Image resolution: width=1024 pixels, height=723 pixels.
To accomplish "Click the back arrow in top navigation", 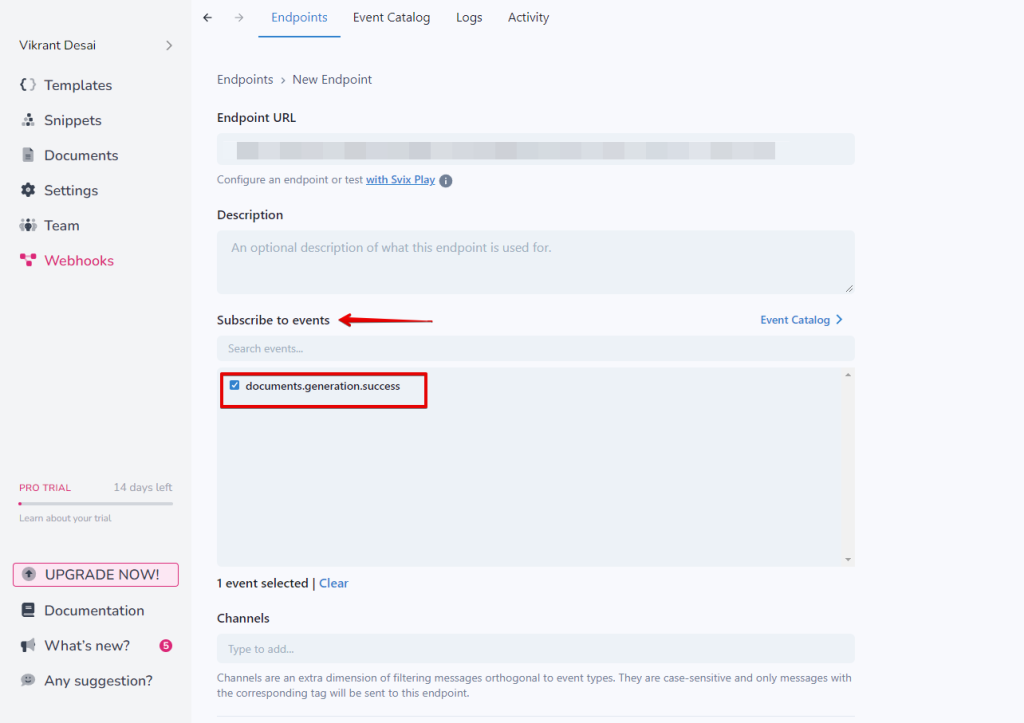I will tap(208, 18).
